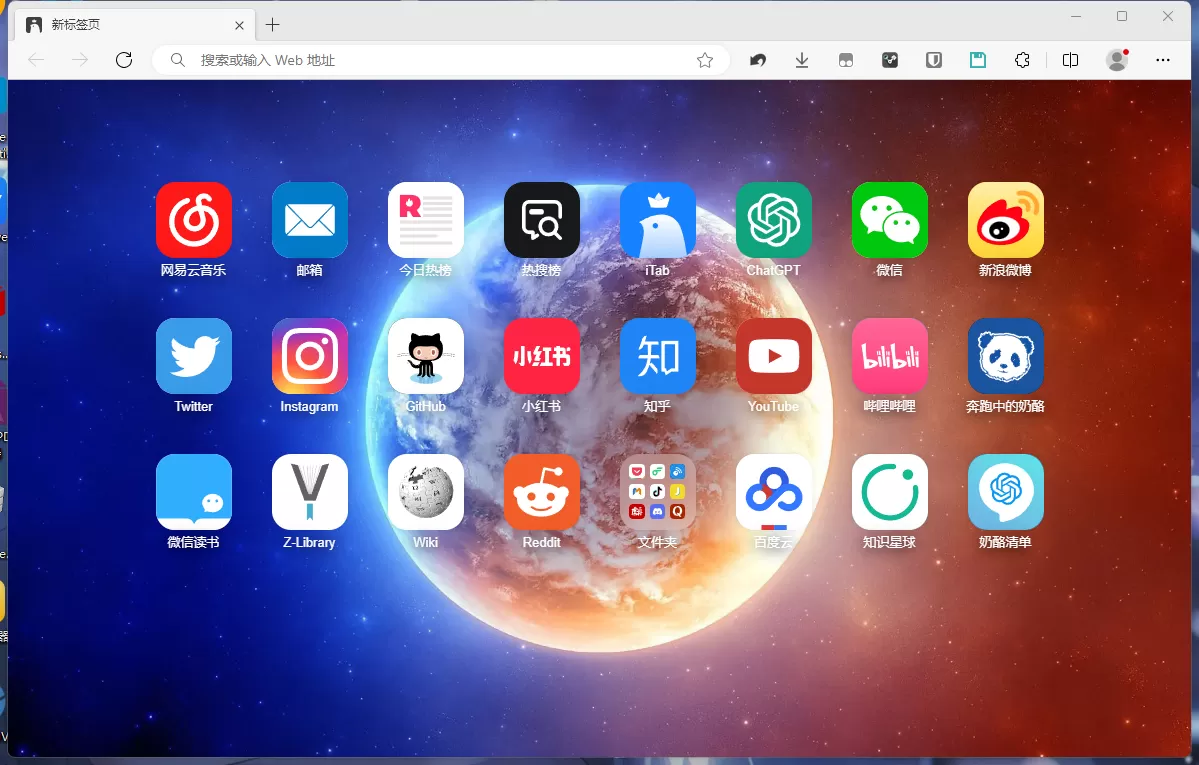
Task: Open the Twitter shortcut
Action: pyautogui.click(x=193, y=356)
